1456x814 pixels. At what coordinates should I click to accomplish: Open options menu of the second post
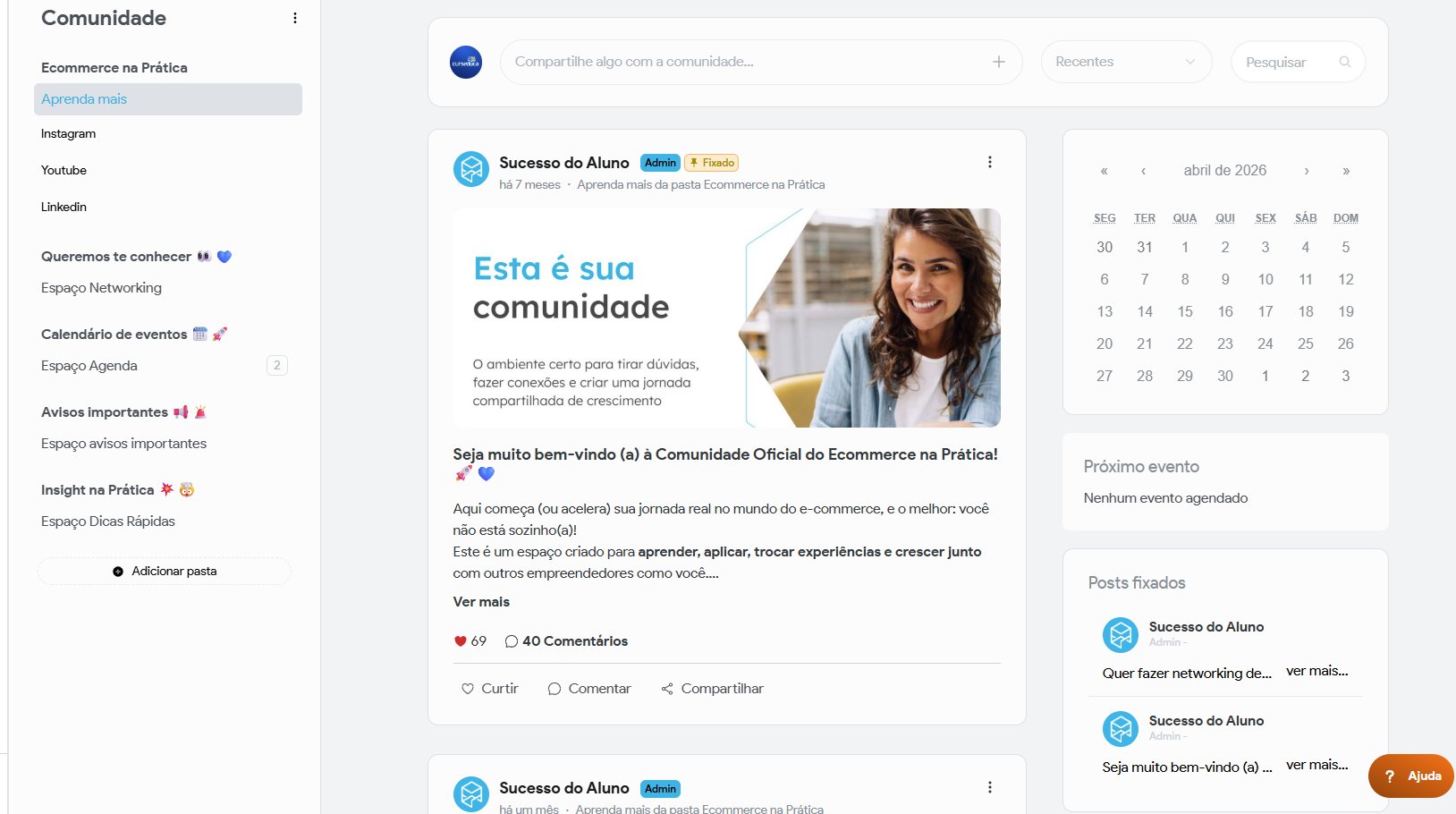click(989, 787)
